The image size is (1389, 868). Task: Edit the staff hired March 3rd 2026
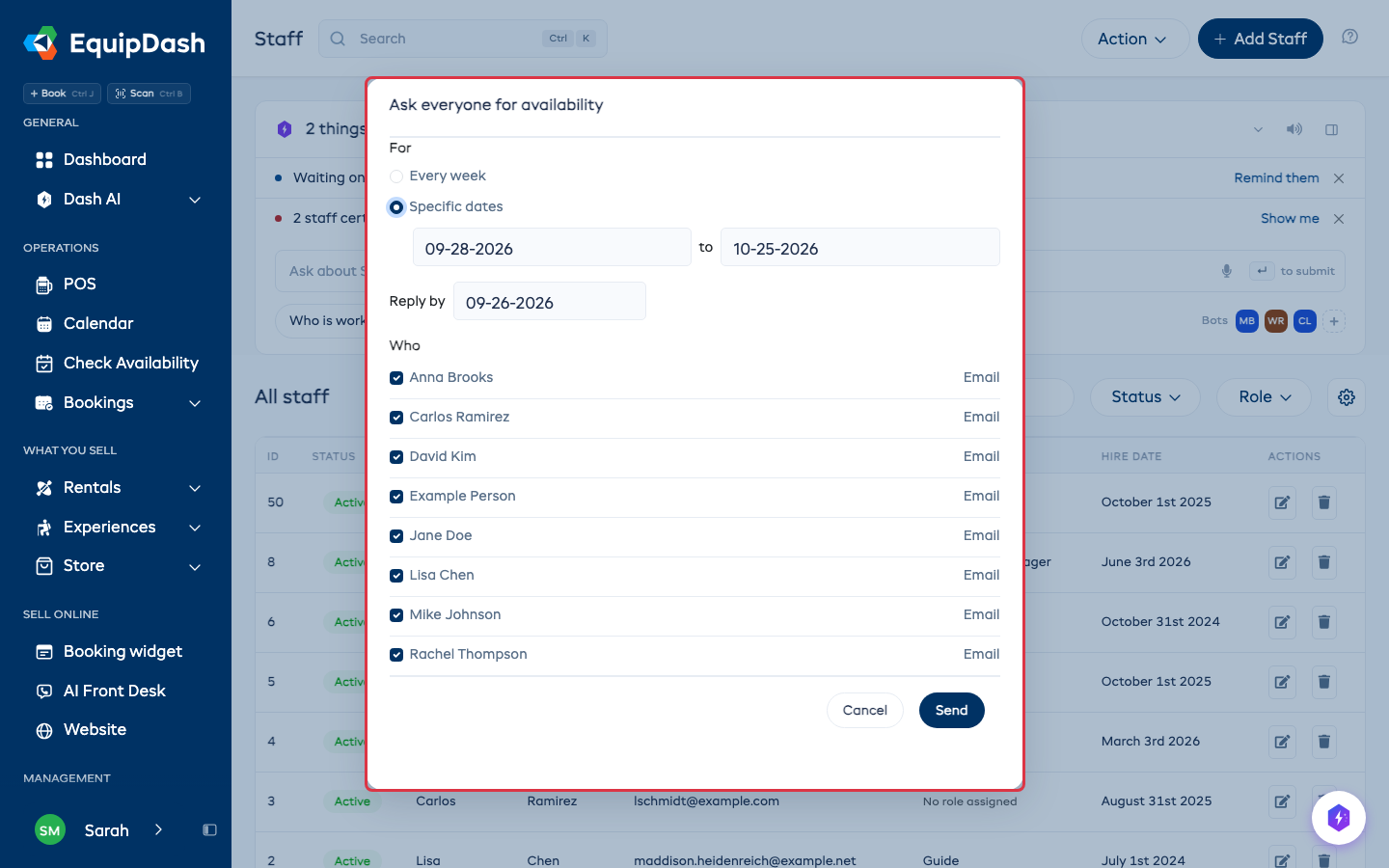pyautogui.click(x=1282, y=742)
